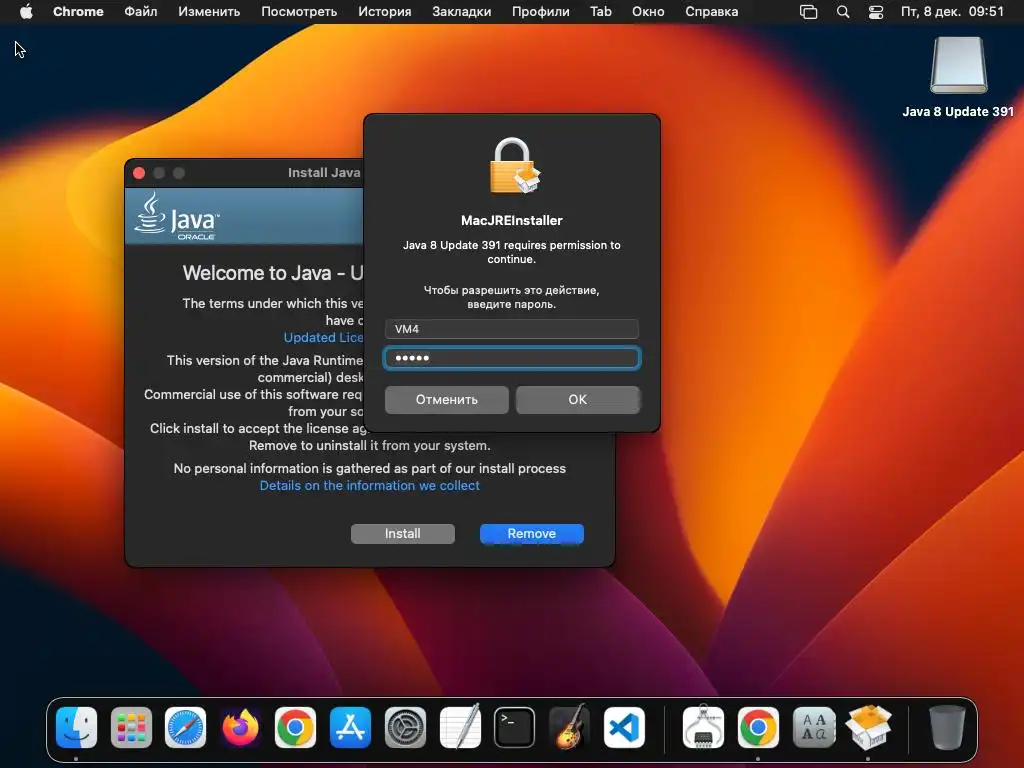The width and height of the screenshot is (1024, 768).
Task: Open GarageBand guitar icon in Dock
Action: coord(569,728)
